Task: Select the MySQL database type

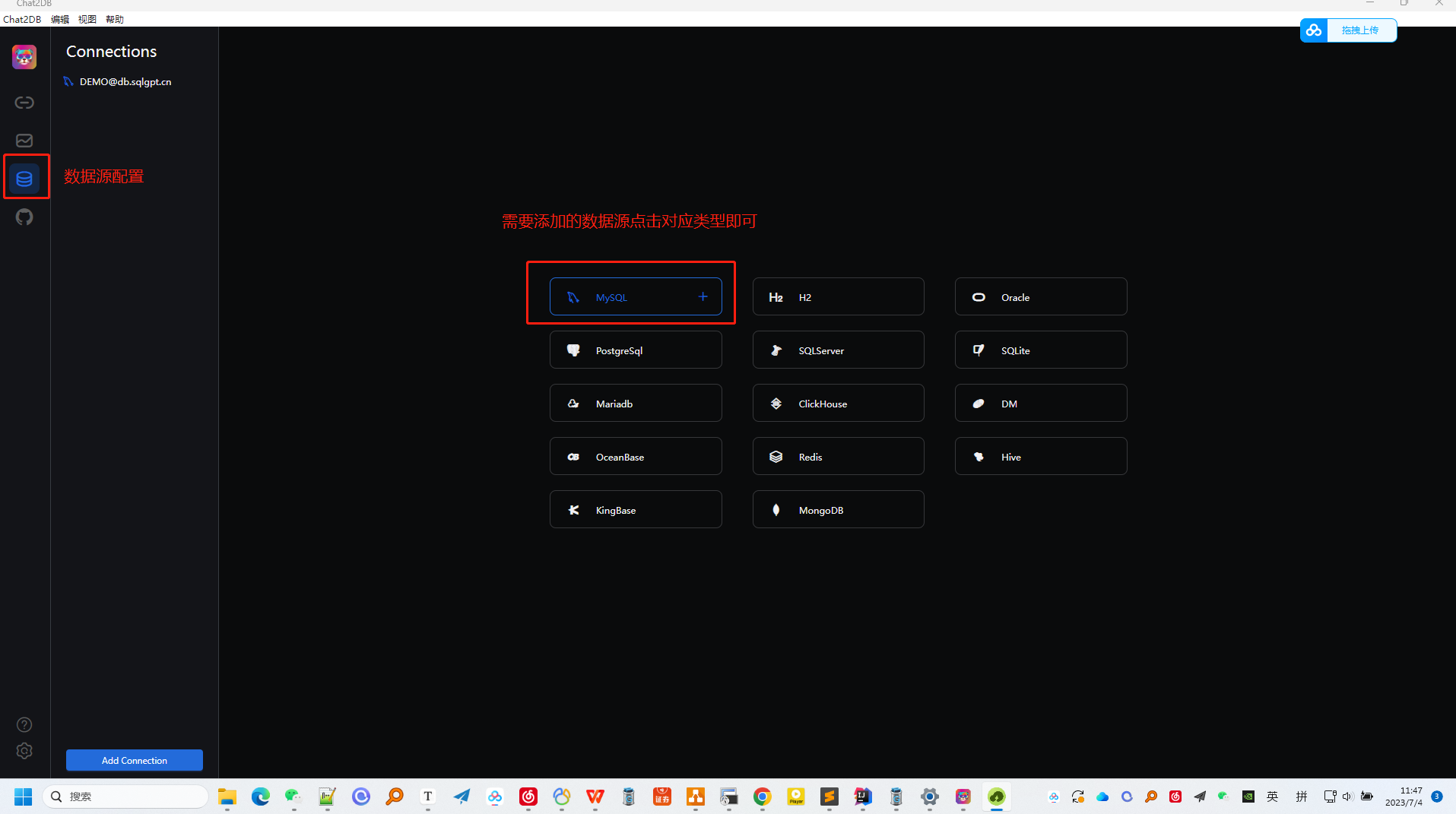Action: pyautogui.click(x=636, y=296)
